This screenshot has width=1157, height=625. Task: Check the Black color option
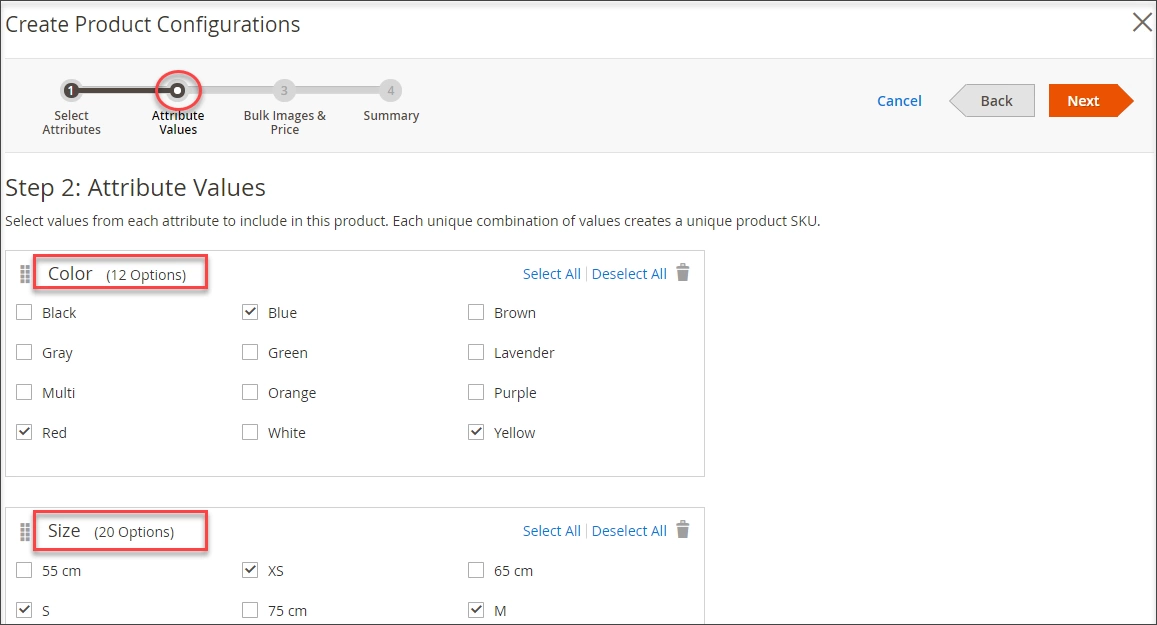click(x=24, y=312)
